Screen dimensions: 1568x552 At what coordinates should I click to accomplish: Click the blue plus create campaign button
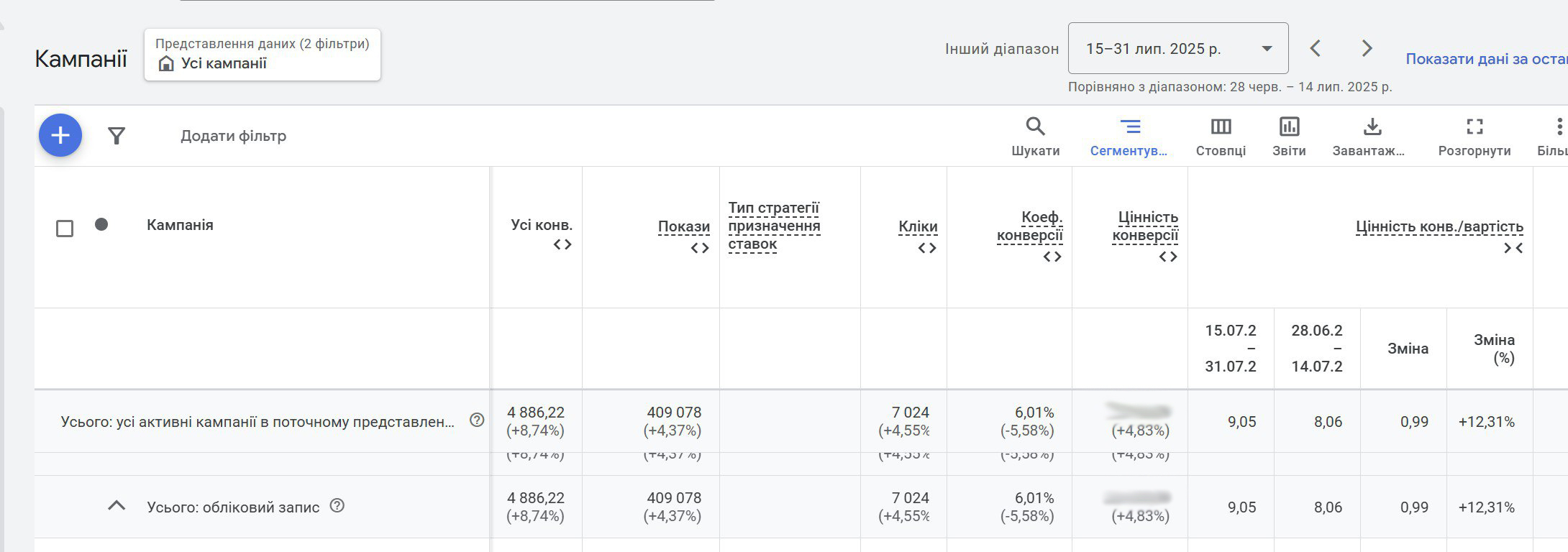click(x=60, y=135)
